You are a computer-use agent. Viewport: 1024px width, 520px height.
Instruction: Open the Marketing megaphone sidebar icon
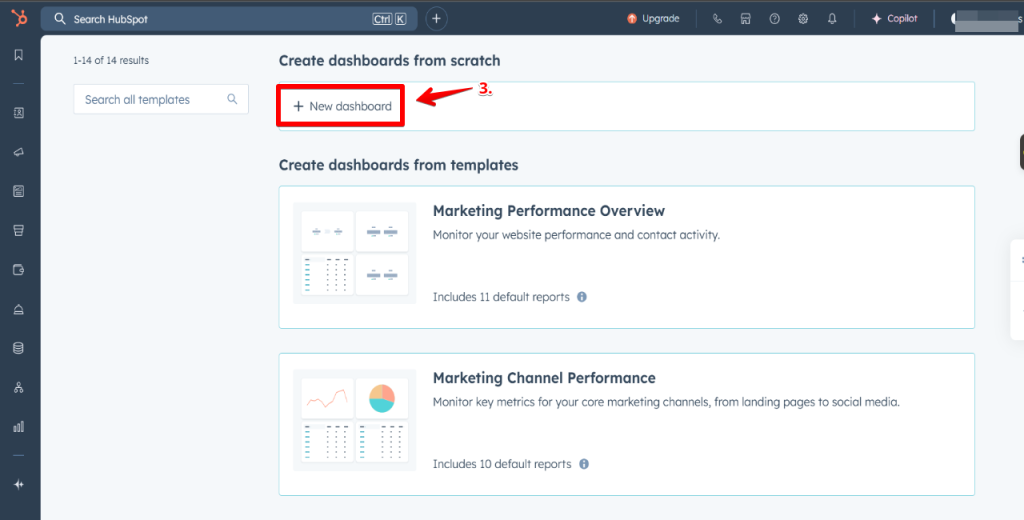(x=18, y=152)
